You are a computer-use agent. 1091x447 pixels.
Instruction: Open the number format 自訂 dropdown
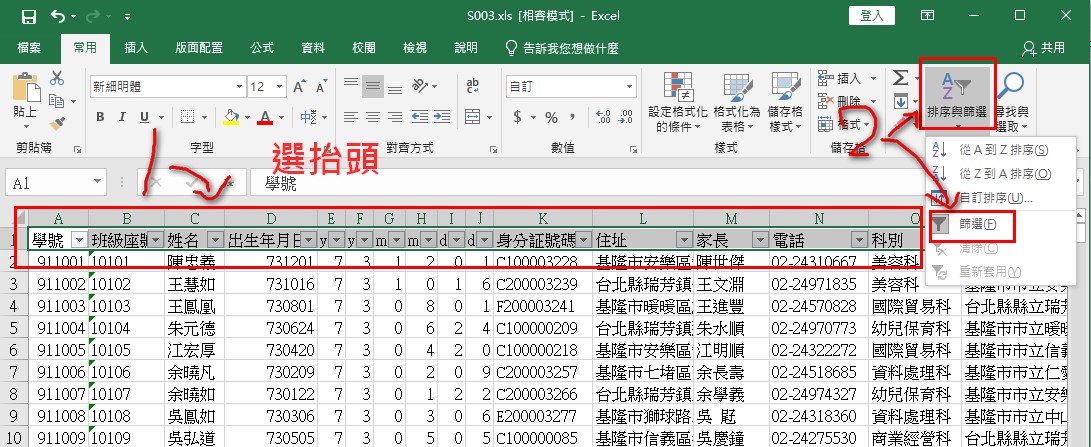click(x=630, y=87)
